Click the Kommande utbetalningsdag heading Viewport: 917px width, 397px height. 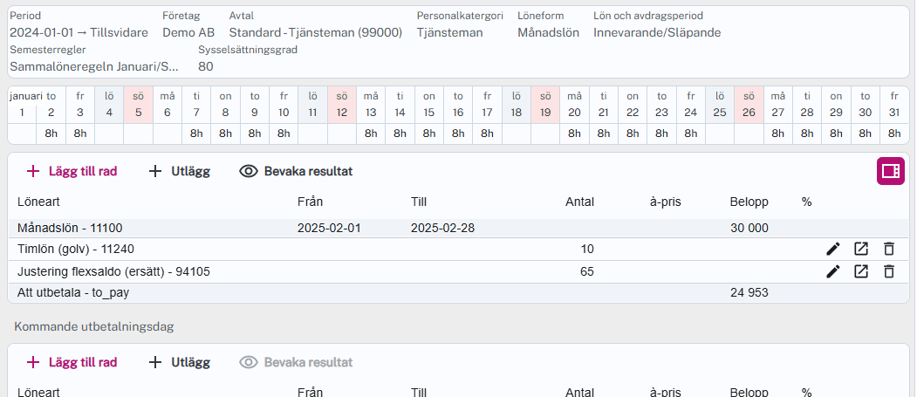94,326
